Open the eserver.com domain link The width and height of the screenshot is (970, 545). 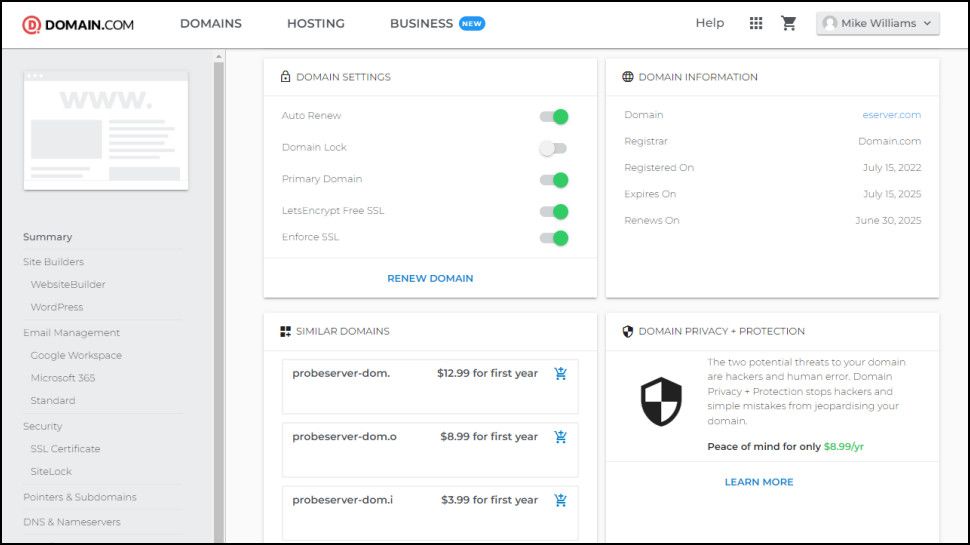click(x=891, y=115)
